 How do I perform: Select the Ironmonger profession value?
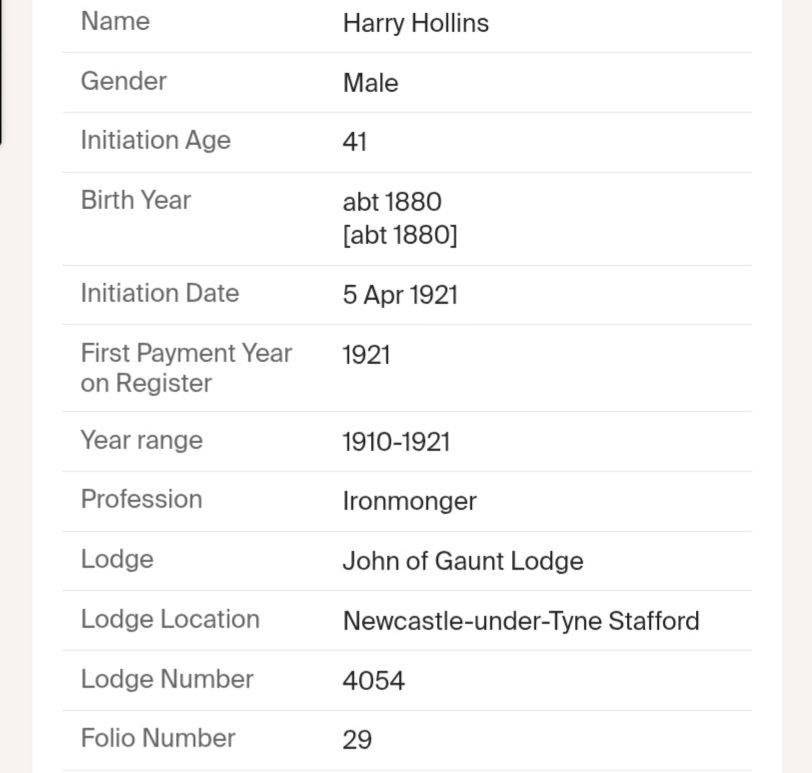pos(409,501)
